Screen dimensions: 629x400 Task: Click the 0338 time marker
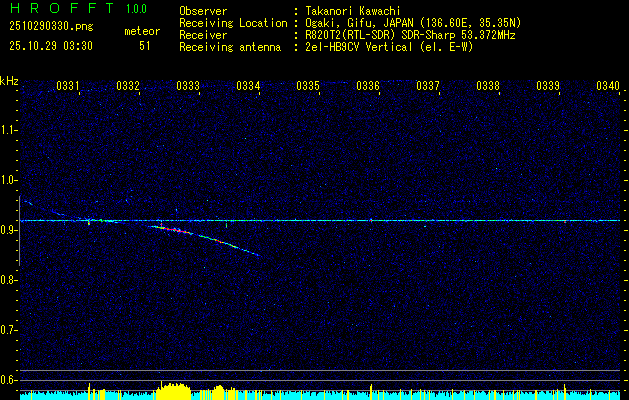488,86
